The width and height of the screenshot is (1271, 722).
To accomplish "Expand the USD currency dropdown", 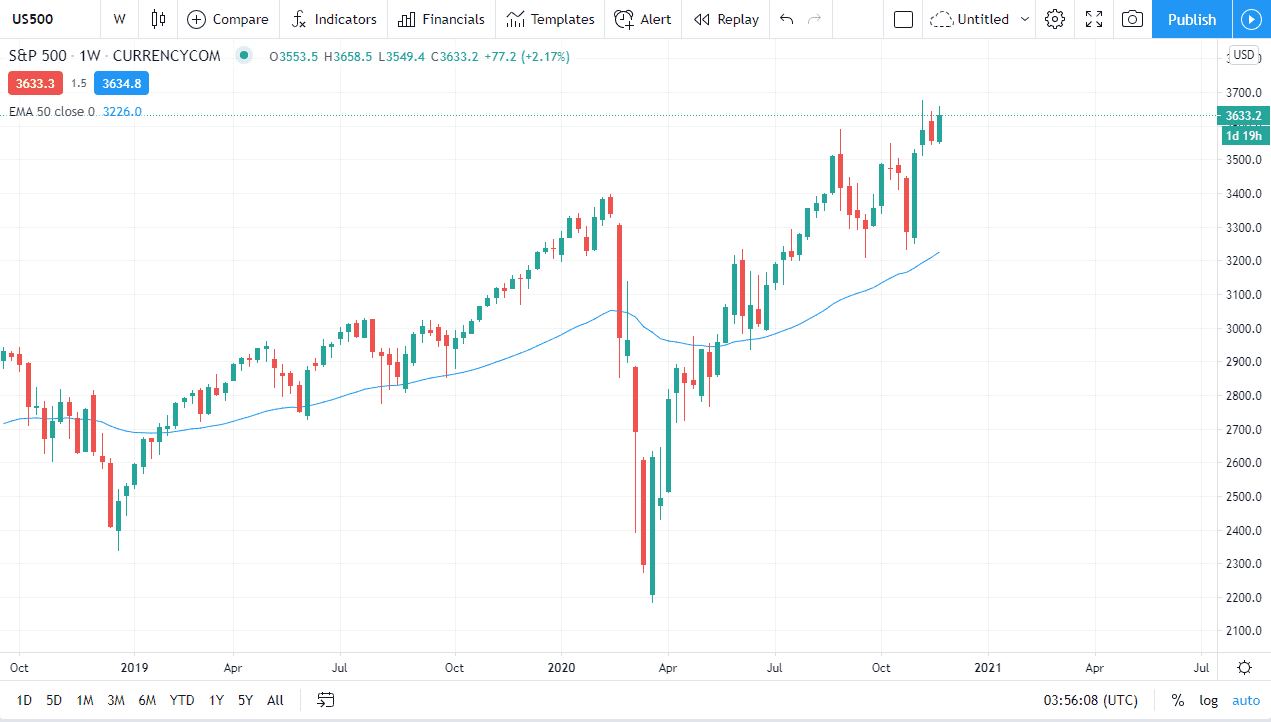I will (x=1244, y=56).
